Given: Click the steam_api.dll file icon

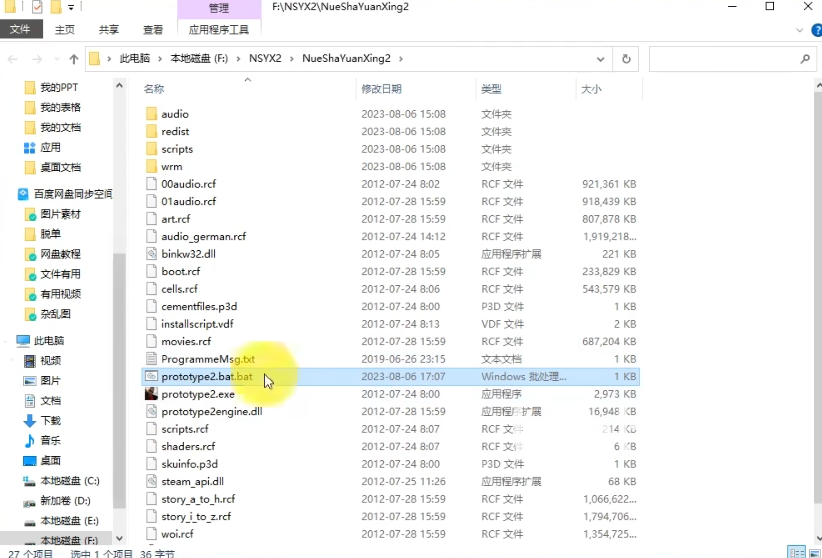Looking at the screenshot, I should click(x=151, y=481).
